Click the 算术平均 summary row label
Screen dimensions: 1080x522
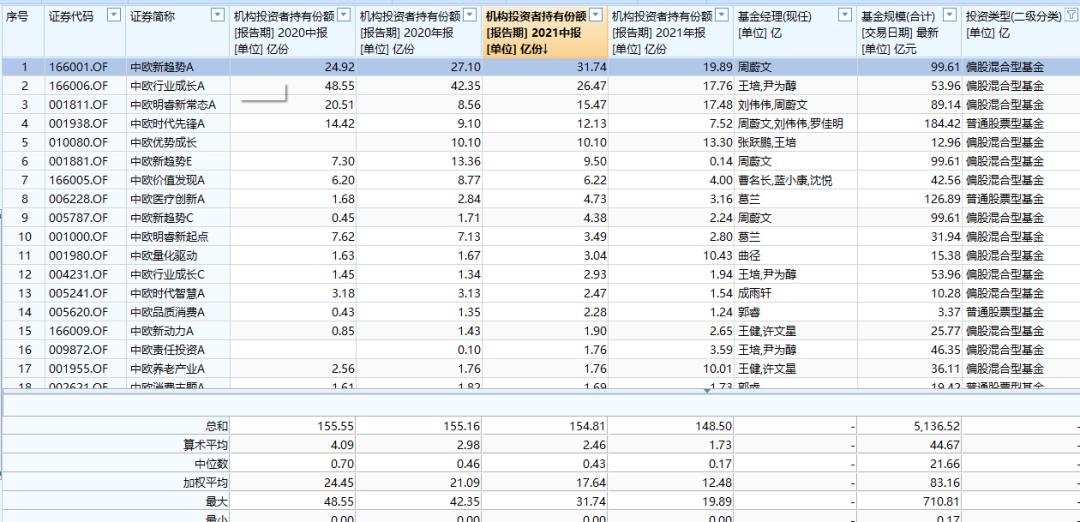[x=205, y=446]
